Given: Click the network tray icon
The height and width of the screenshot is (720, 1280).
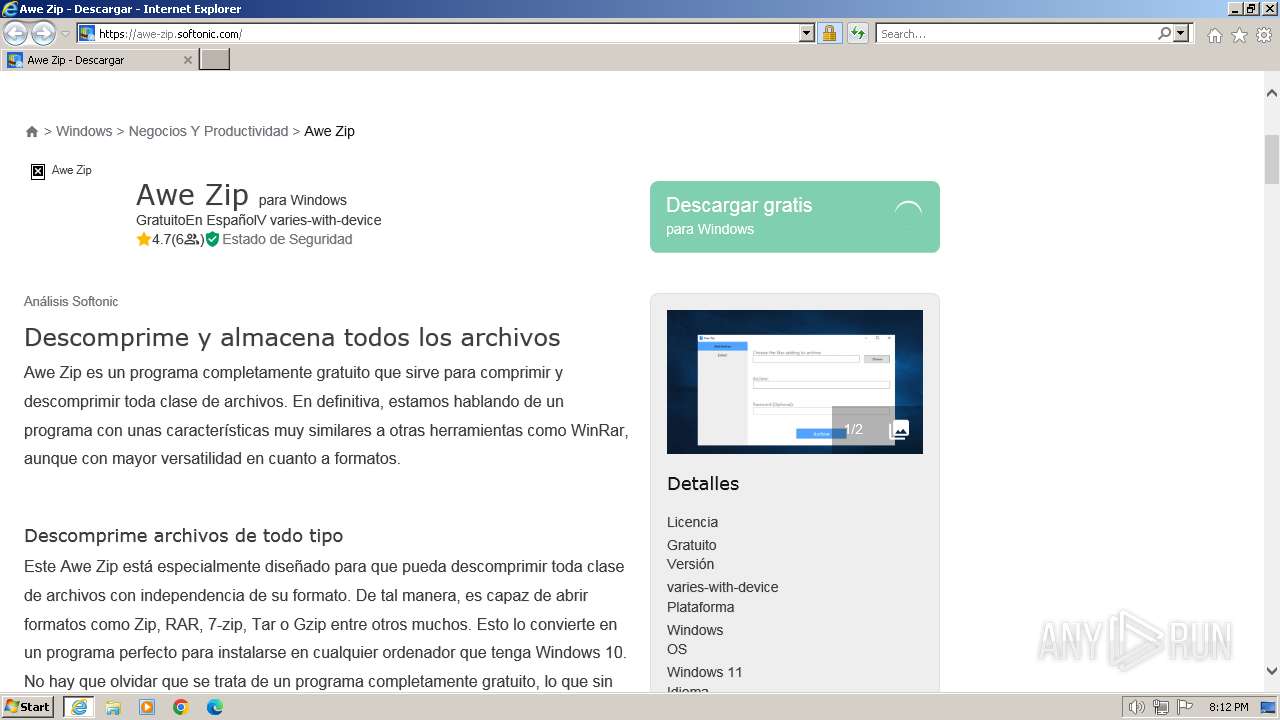Looking at the screenshot, I should 1161,707.
